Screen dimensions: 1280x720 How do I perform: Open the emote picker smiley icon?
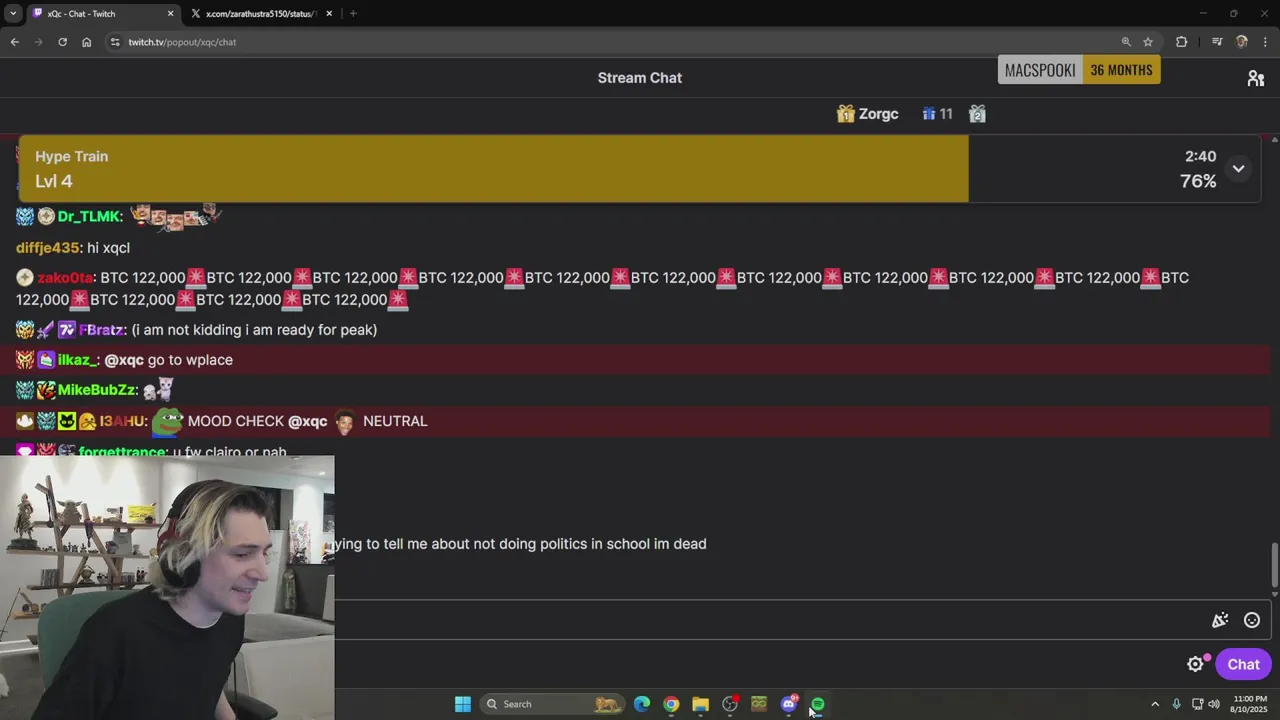click(1251, 620)
